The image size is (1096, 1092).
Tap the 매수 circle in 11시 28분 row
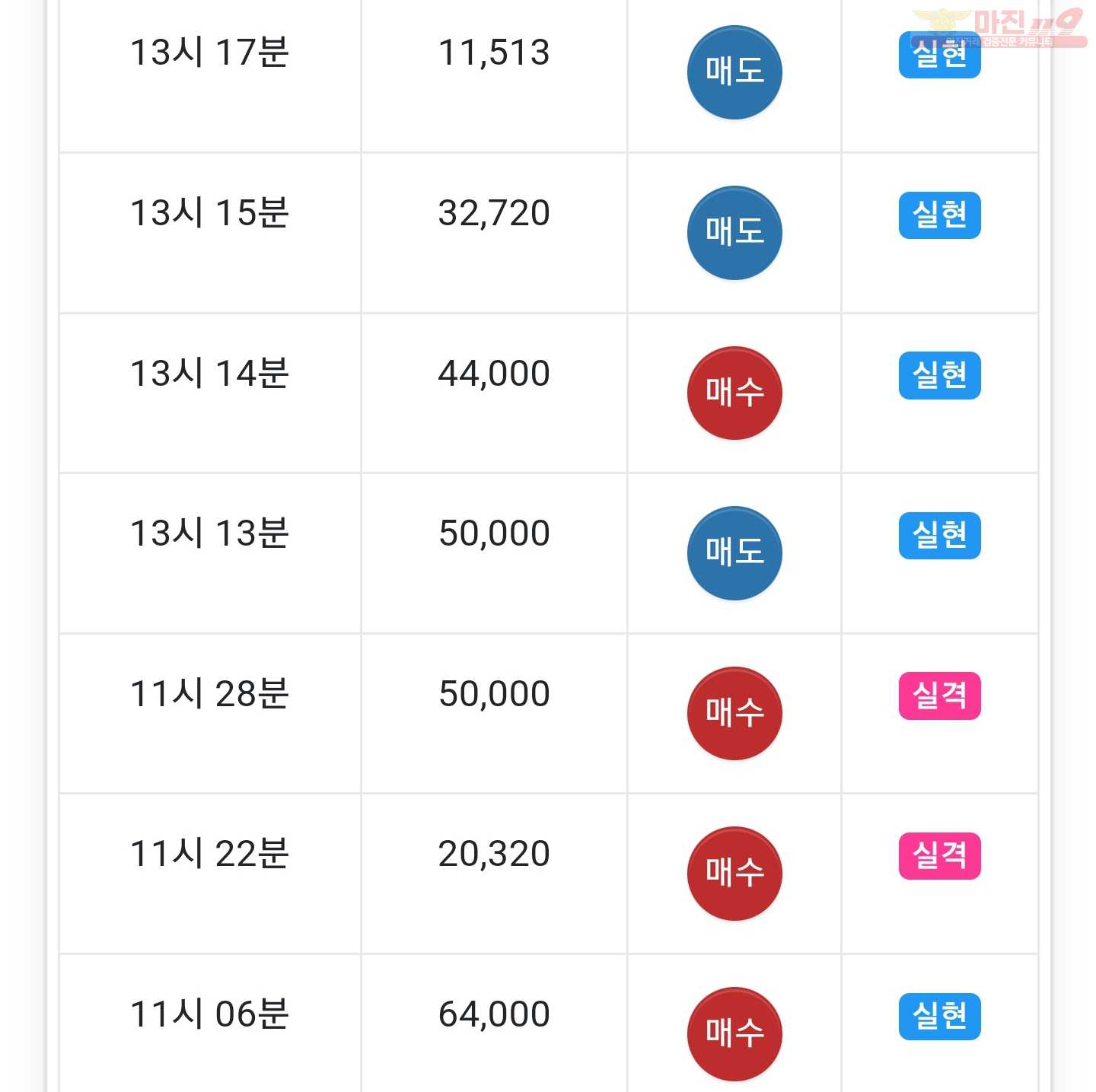(x=734, y=714)
